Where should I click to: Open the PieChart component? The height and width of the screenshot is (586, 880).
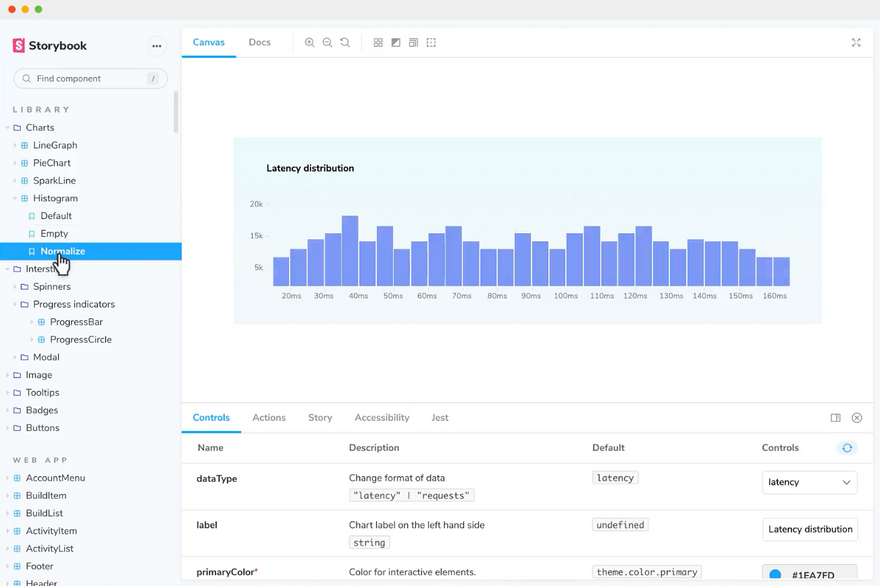[x=52, y=163]
